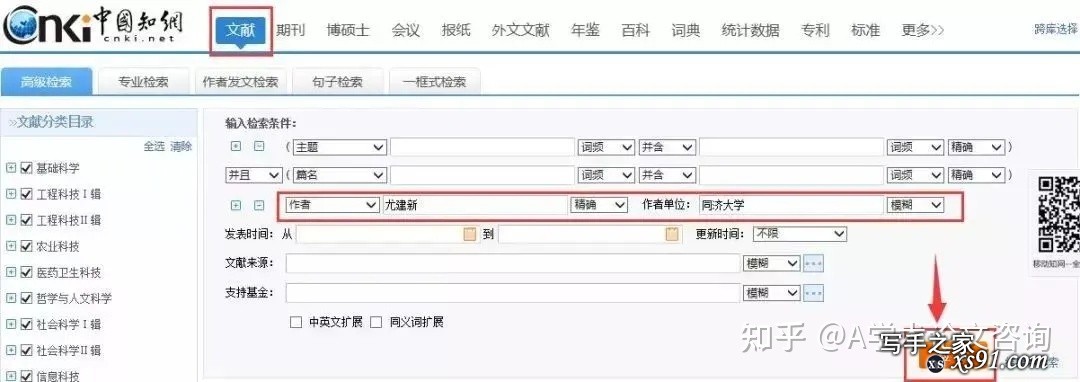Viewport: 1080px width, 382px height.
Task: Switch to the 报纸 tab
Action: [x=456, y=30]
